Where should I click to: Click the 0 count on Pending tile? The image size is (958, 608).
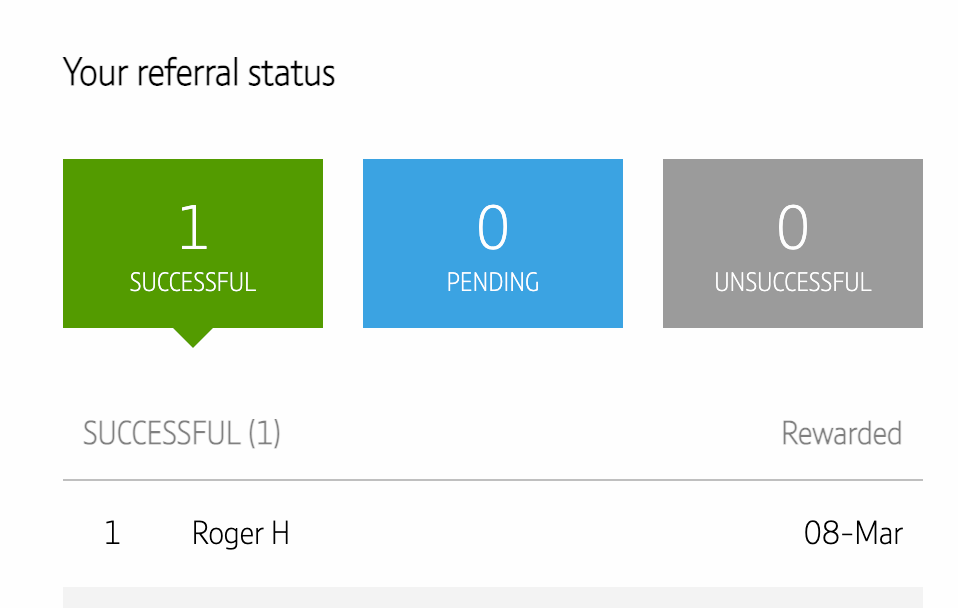pos(492,227)
